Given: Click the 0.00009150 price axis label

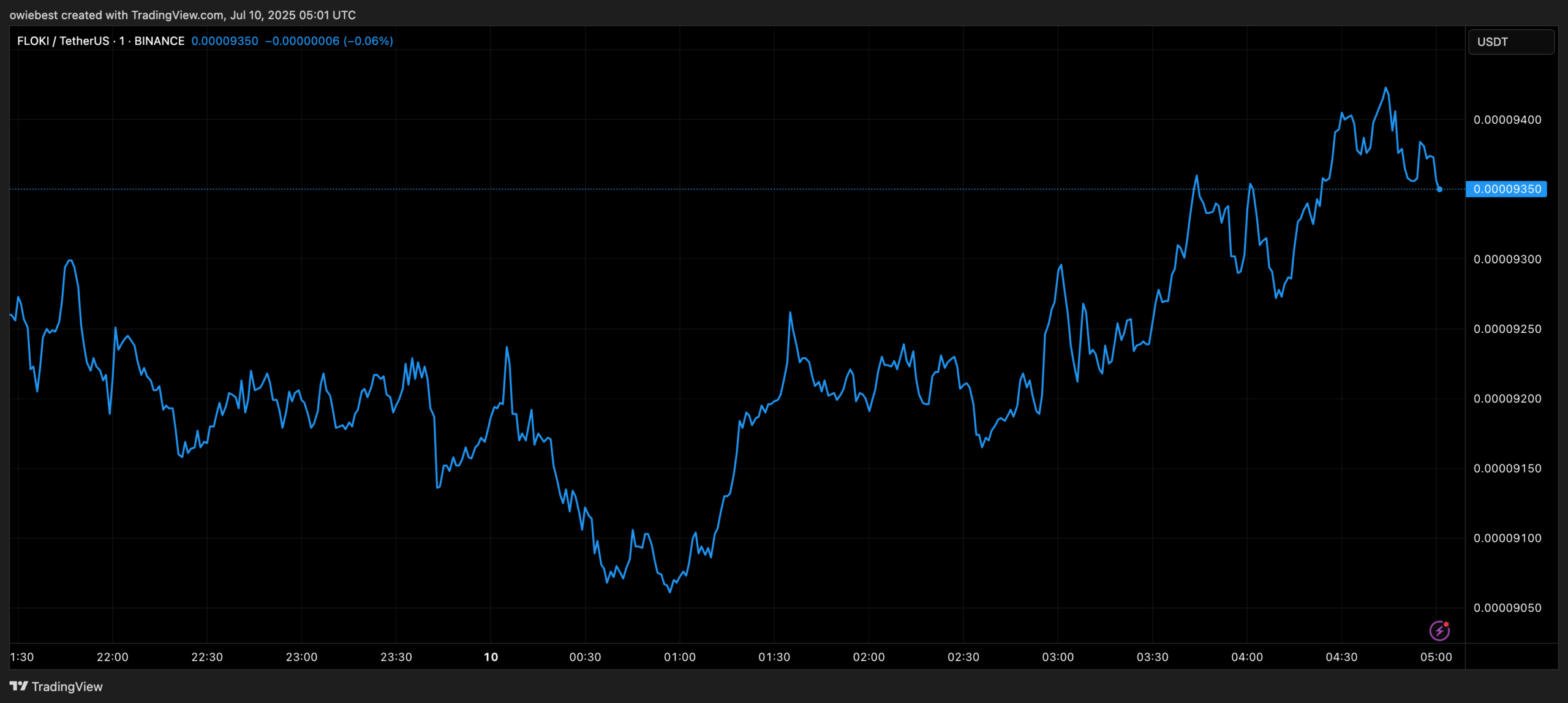Looking at the screenshot, I should pos(1507,468).
